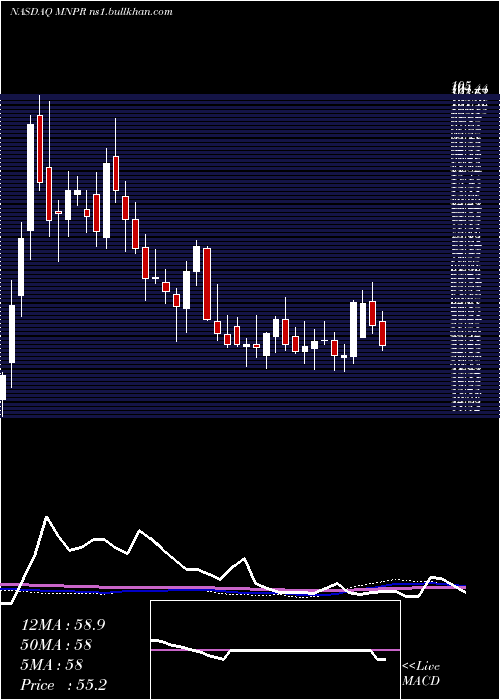Click the NASDAQ MNPR ns1.bullkhan.com title text
The height and width of the screenshot is (700, 500).
pos(91,12)
